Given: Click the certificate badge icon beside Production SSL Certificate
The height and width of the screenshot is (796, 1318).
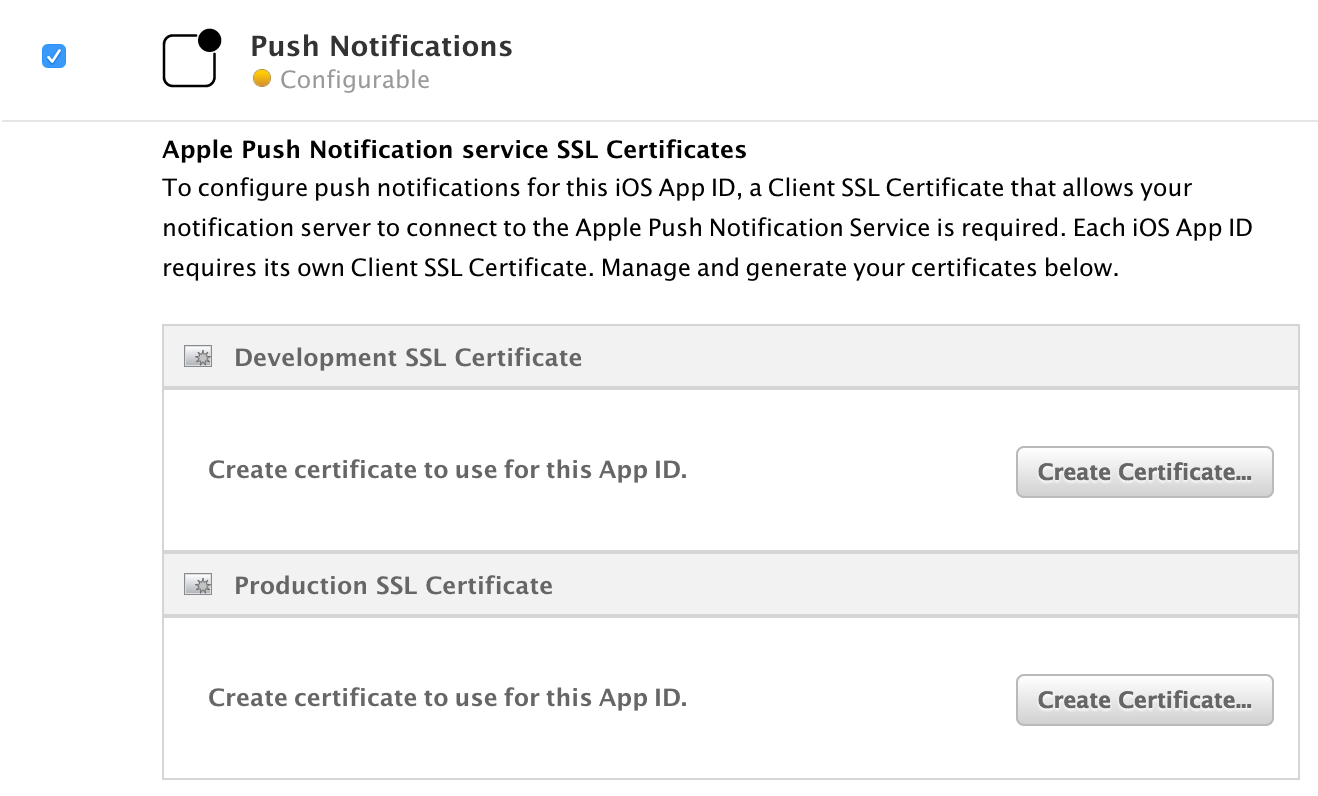Looking at the screenshot, I should 197,584.
